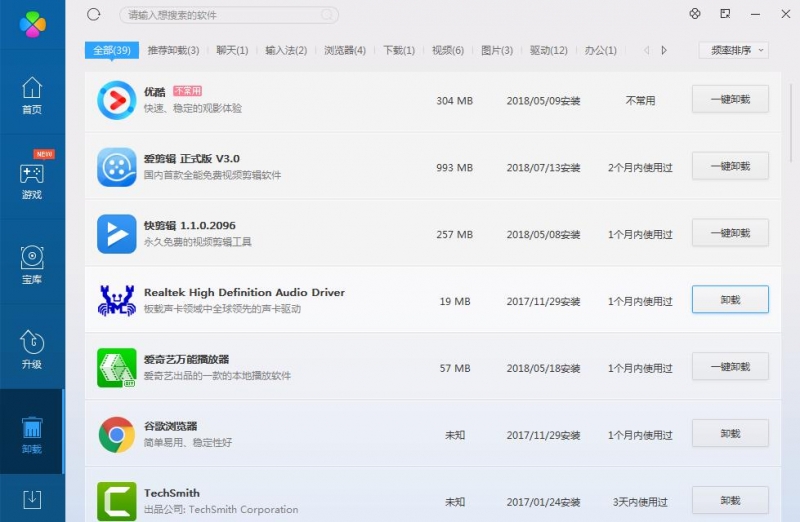Click the TechSmith Camtasia icon
This screenshot has width=800, height=522.
tap(117, 501)
